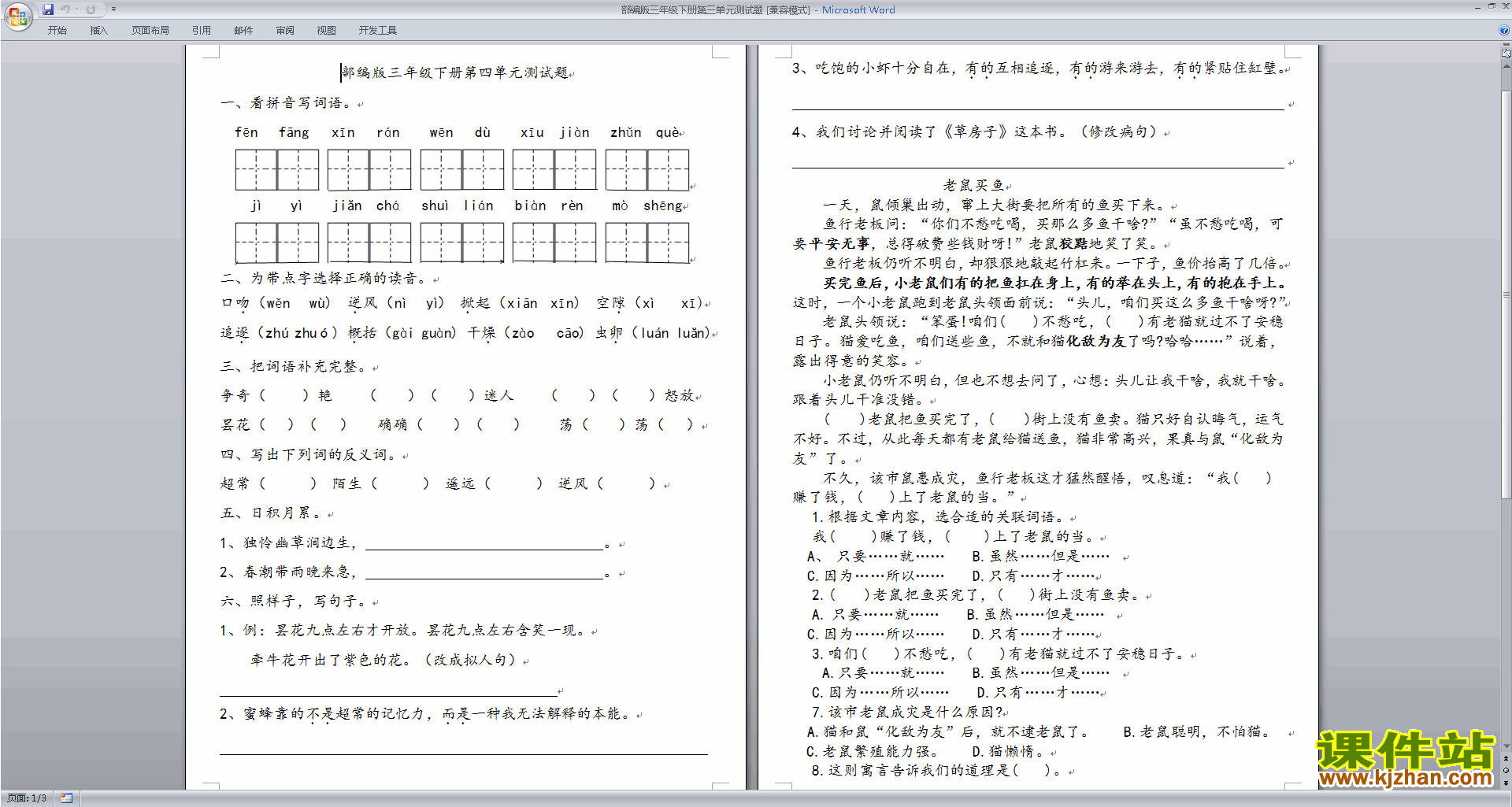Click option B.老鼠聪明，不怕猫
The image size is (1512, 807).
[x=1196, y=732]
